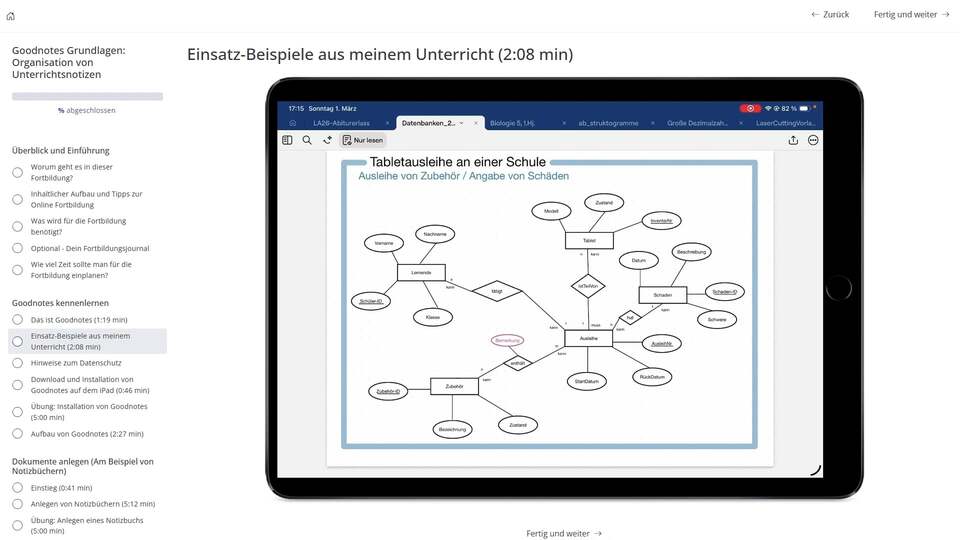This screenshot has width=960, height=540.
Task: Switch to LaserCuttingVorla.. tab
Action: (786, 123)
